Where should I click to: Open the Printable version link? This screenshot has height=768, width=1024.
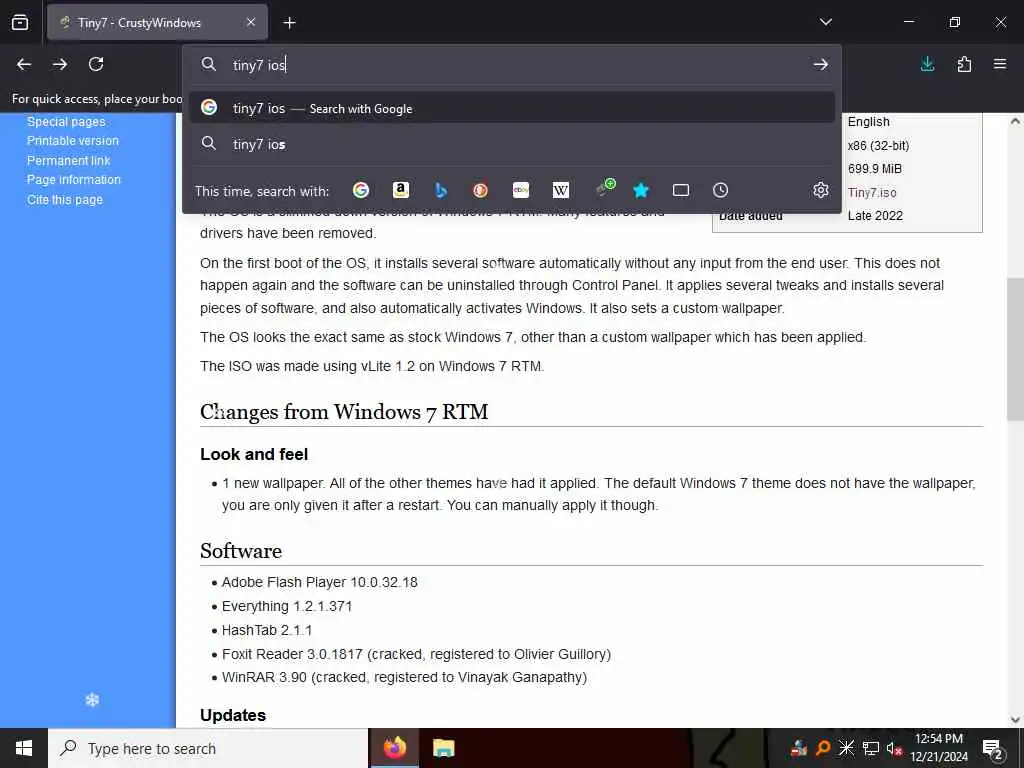point(72,140)
